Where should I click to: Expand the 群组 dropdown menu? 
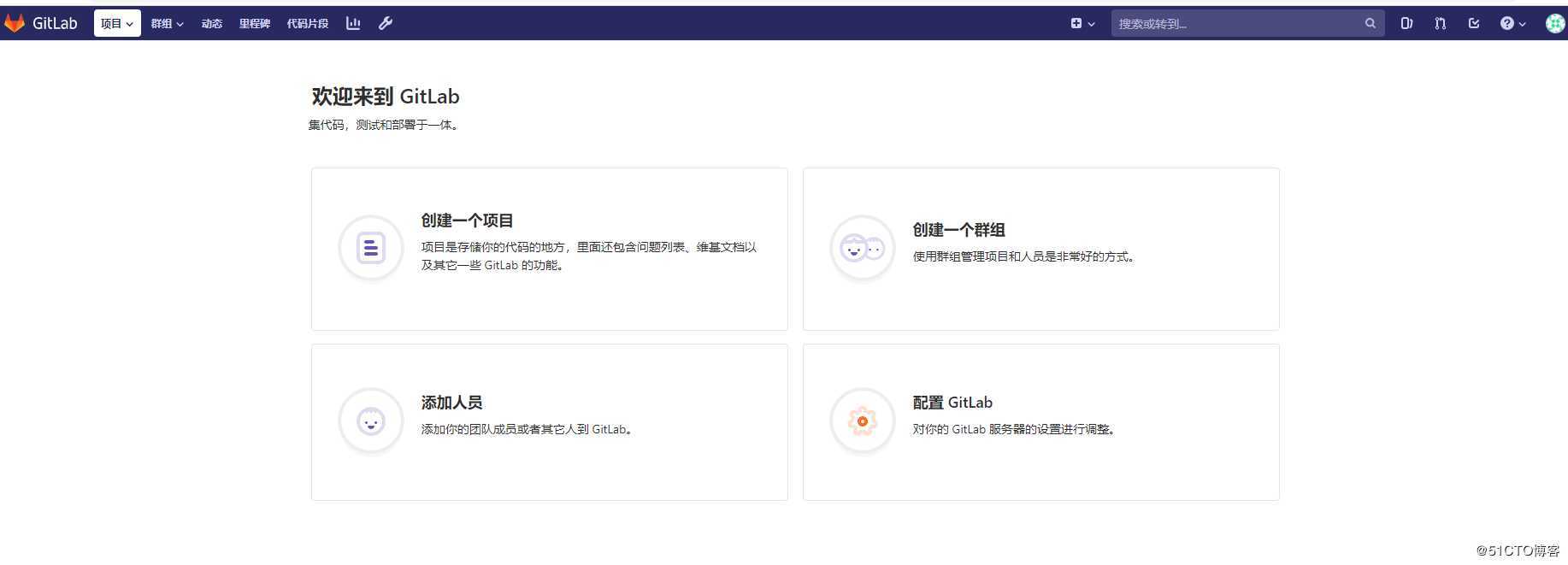(x=167, y=23)
